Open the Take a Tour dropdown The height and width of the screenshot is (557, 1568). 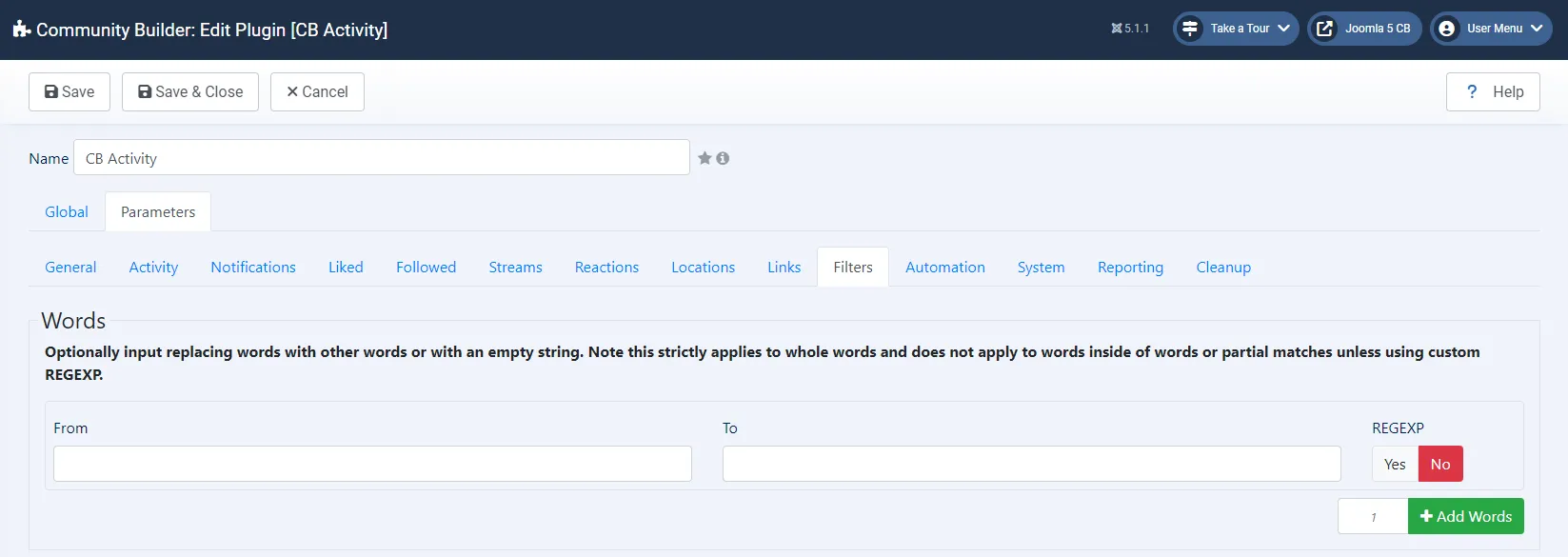click(x=1236, y=29)
